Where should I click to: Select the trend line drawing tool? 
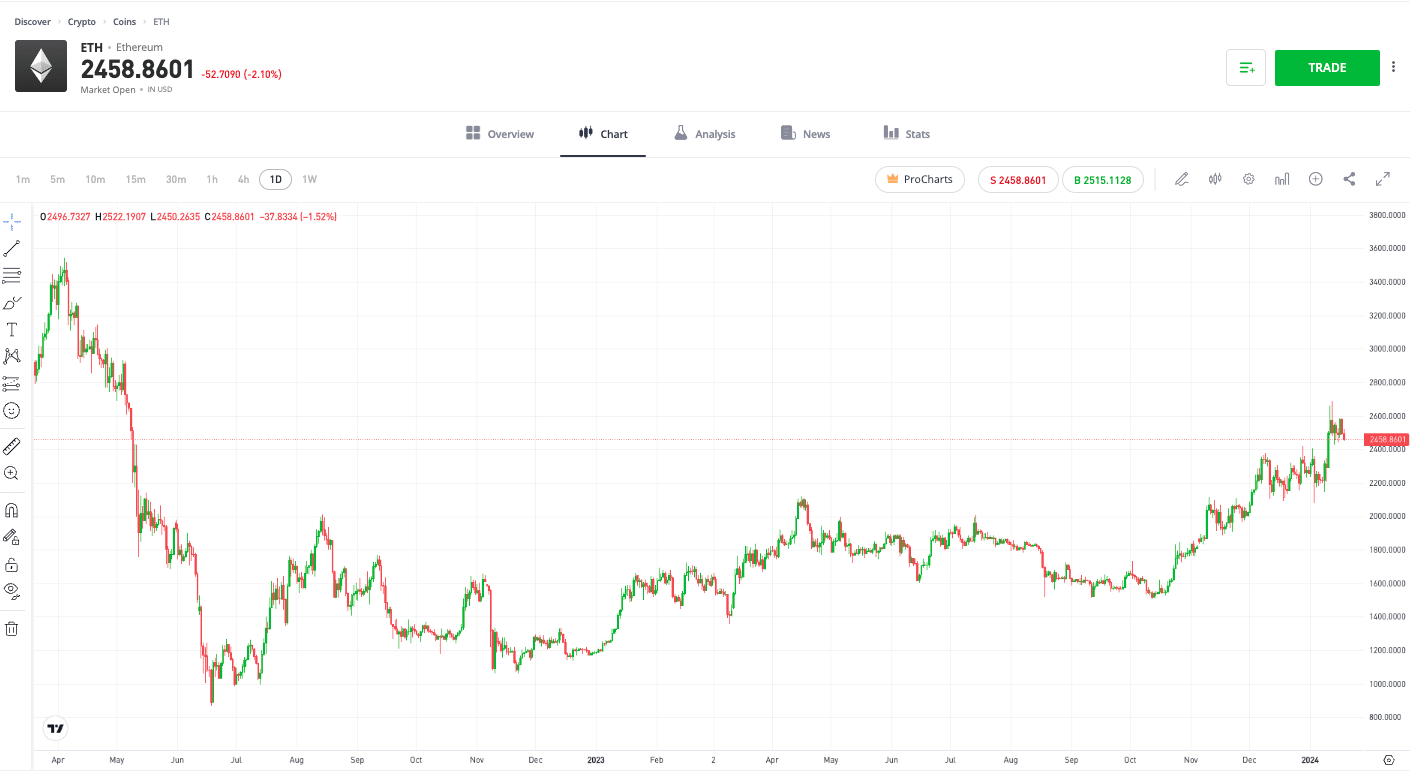coord(12,249)
